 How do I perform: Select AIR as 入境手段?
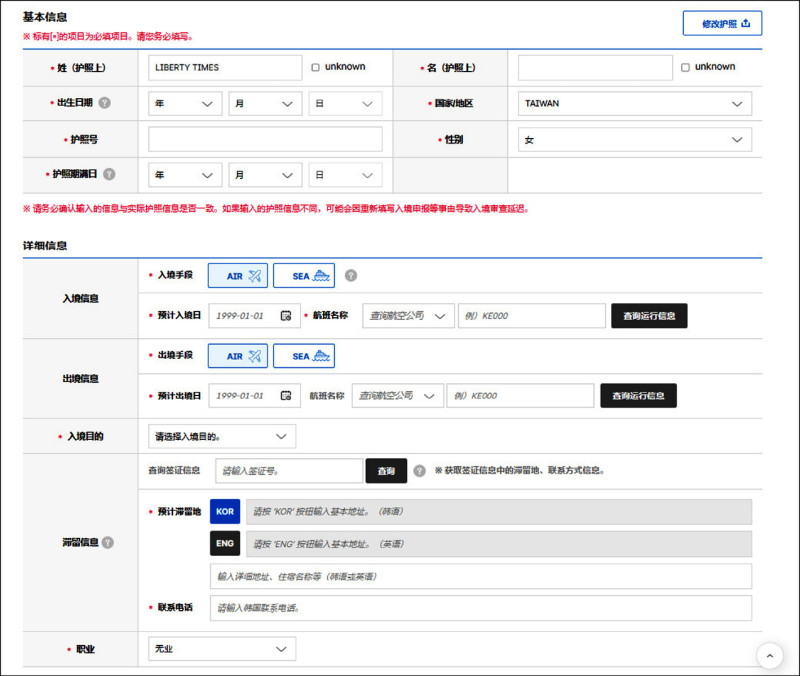pos(237,275)
